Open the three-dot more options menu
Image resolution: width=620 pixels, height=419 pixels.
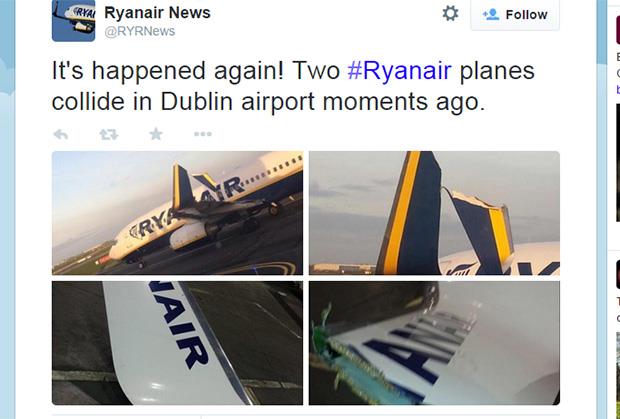pos(202,134)
